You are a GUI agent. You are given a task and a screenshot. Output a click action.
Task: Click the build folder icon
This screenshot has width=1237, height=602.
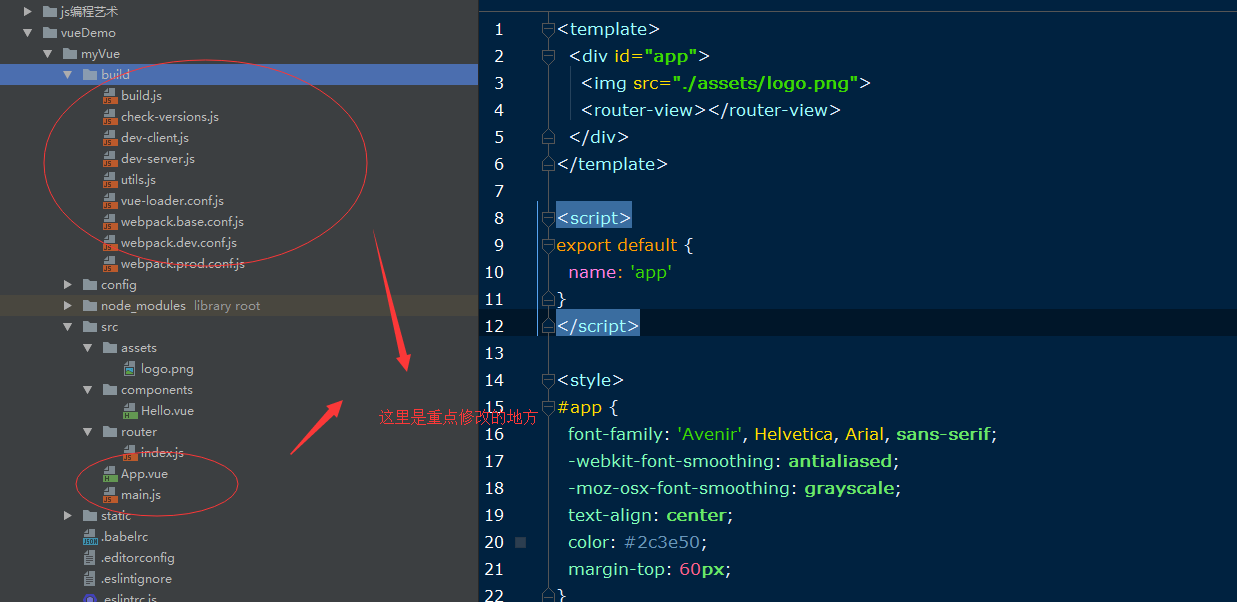click(x=90, y=75)
